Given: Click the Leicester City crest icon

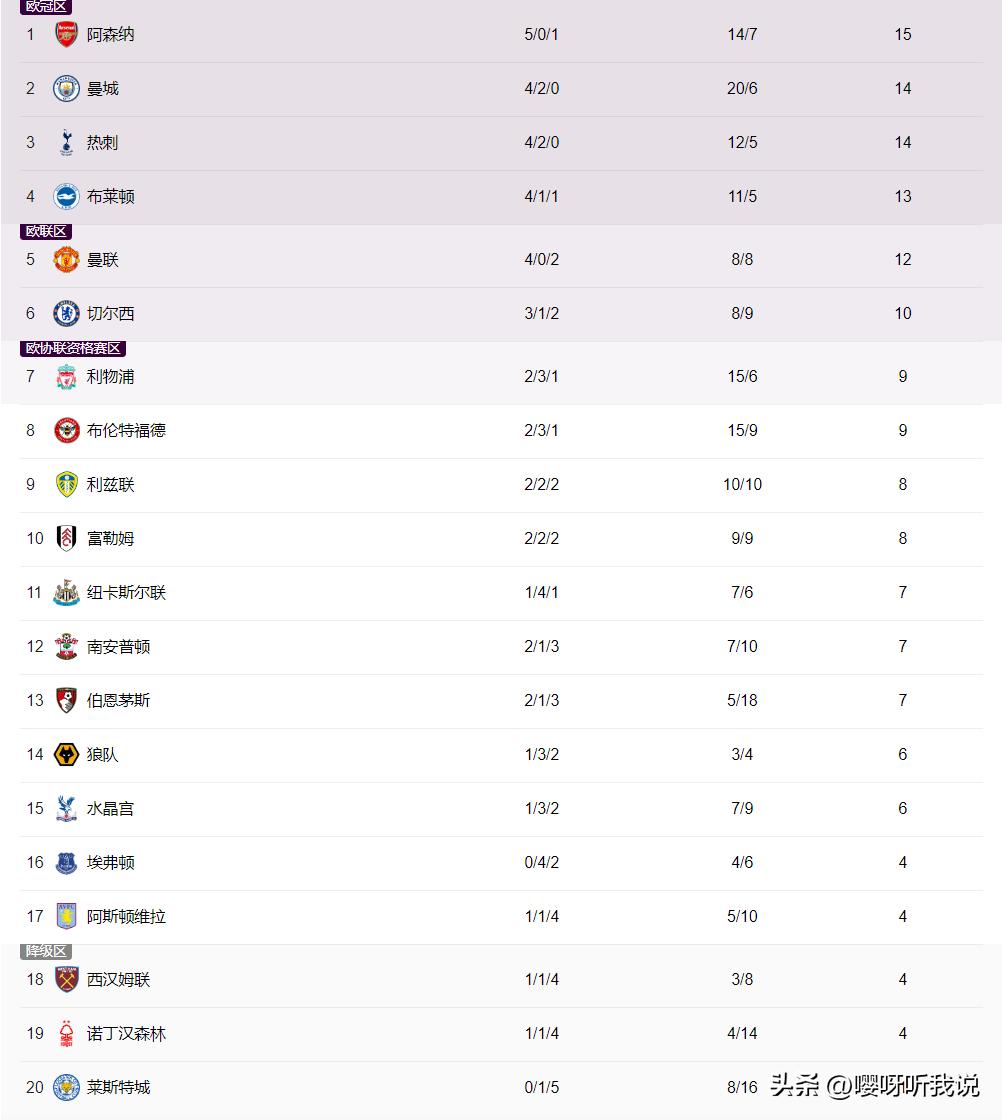Looking at the screenshot, I should (x=66, y=1087).
